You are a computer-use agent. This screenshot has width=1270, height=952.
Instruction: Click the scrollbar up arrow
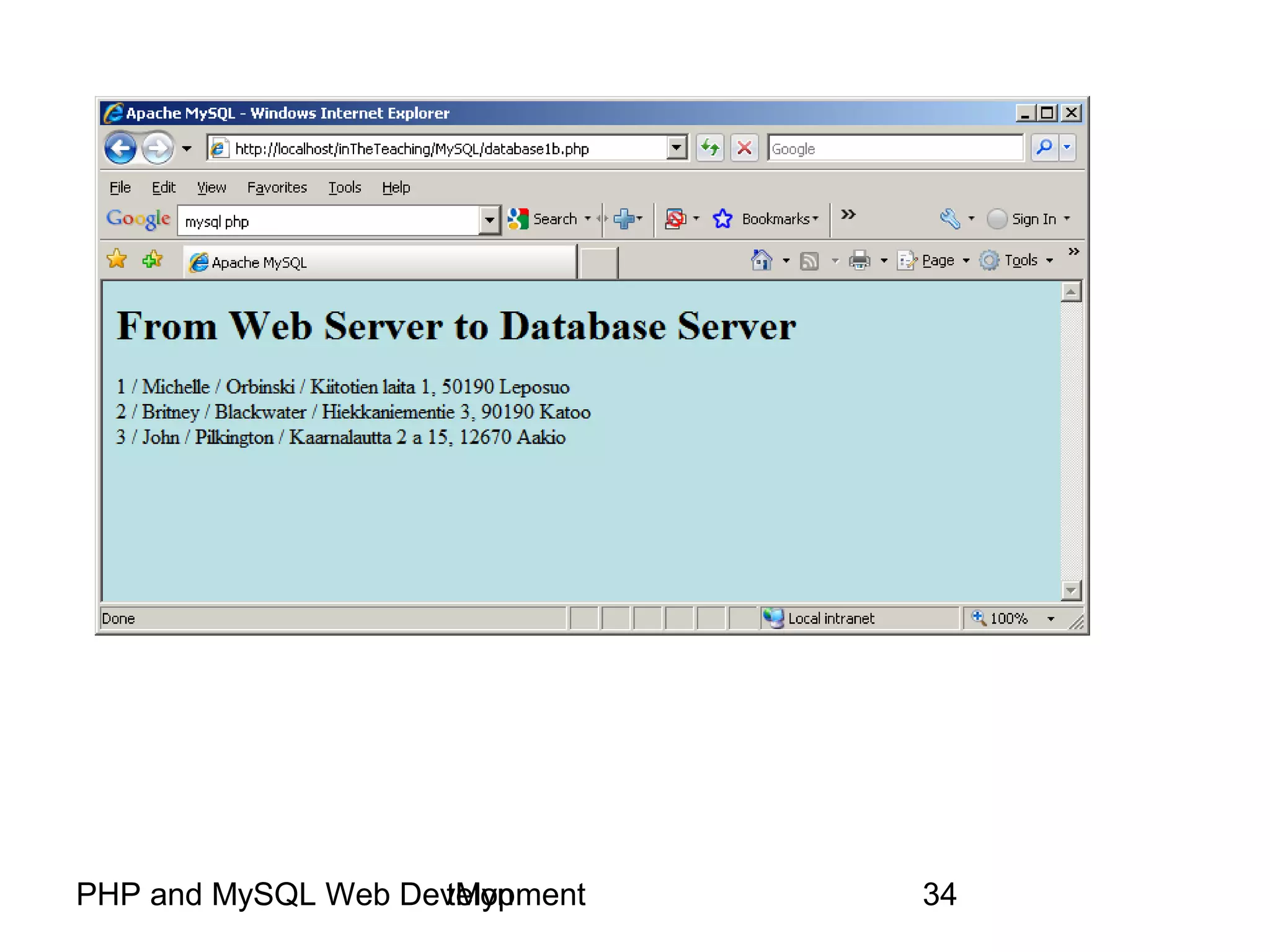1071,291
